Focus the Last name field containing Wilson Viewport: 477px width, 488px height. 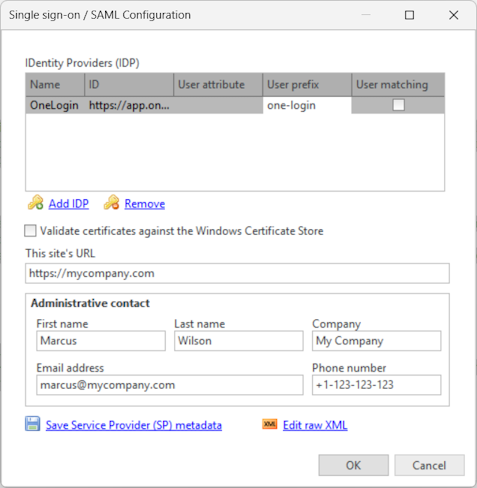point(239,341)
